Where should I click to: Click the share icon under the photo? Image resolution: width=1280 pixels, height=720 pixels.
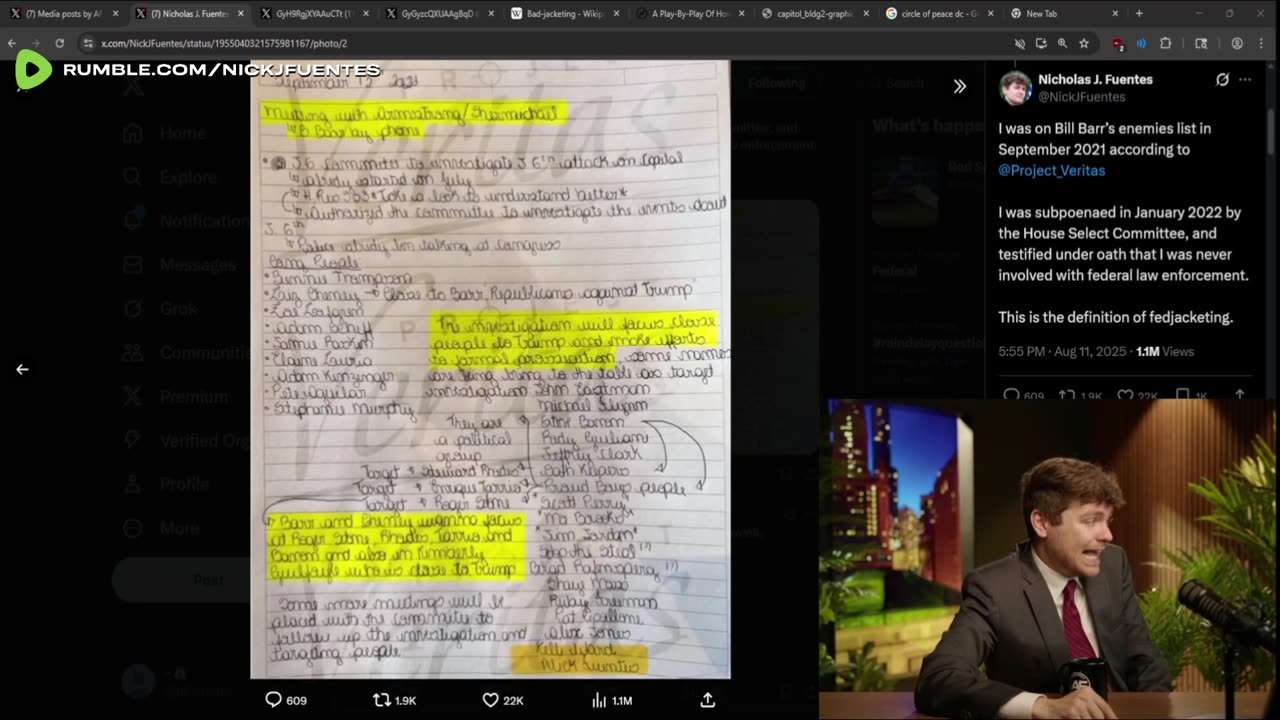707,700
